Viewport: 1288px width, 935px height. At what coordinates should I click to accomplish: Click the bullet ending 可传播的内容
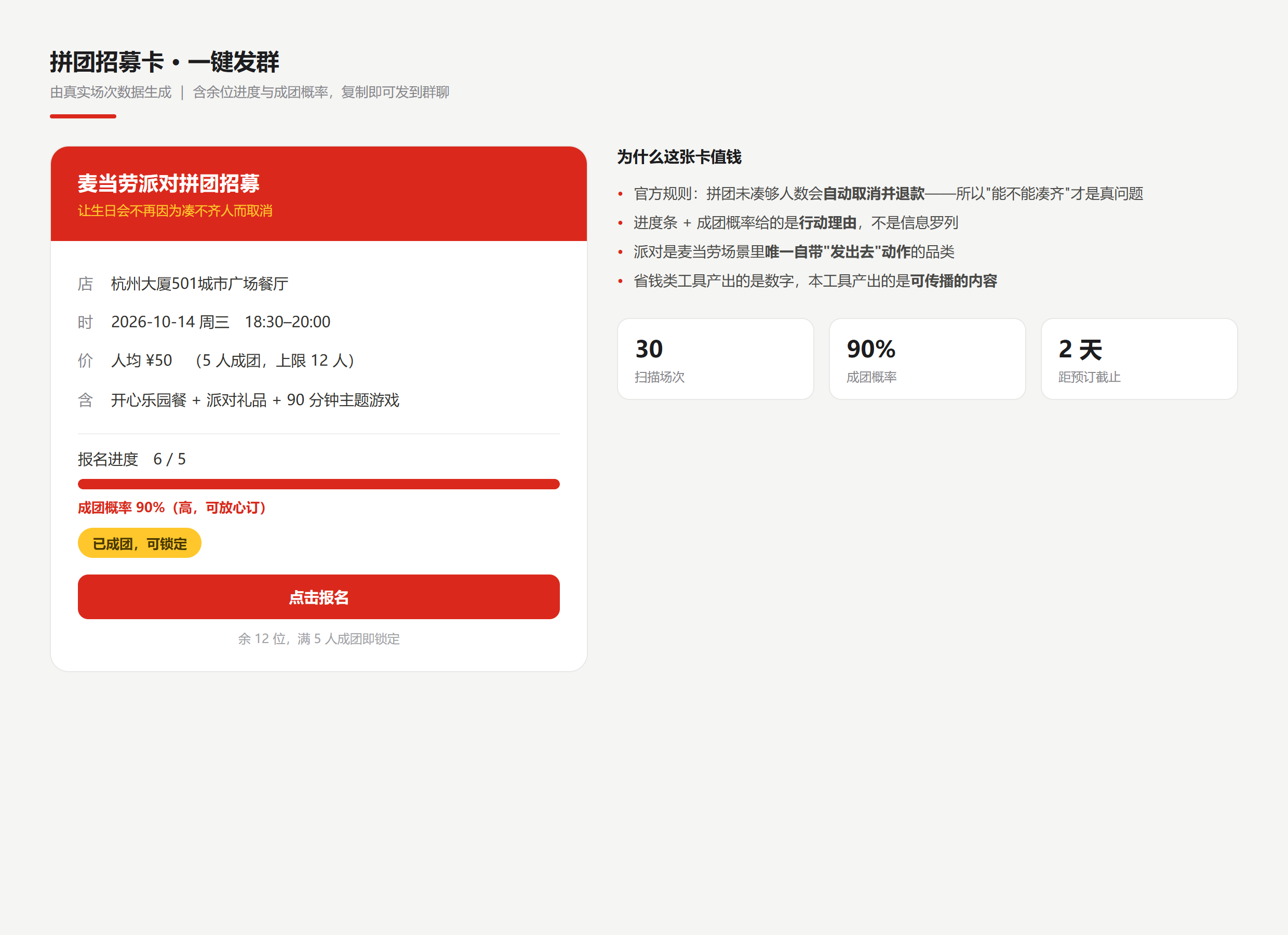[x=815, y=280]
